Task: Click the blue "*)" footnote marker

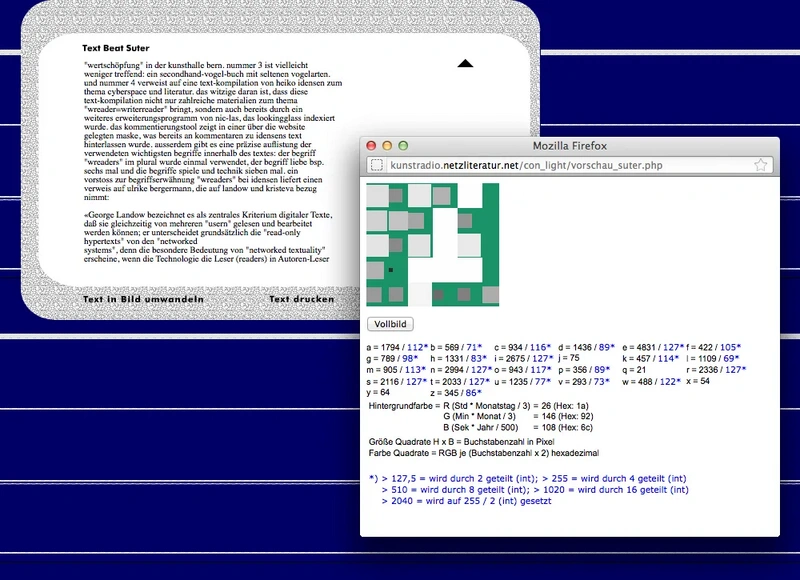Action: tap(372, 480)
